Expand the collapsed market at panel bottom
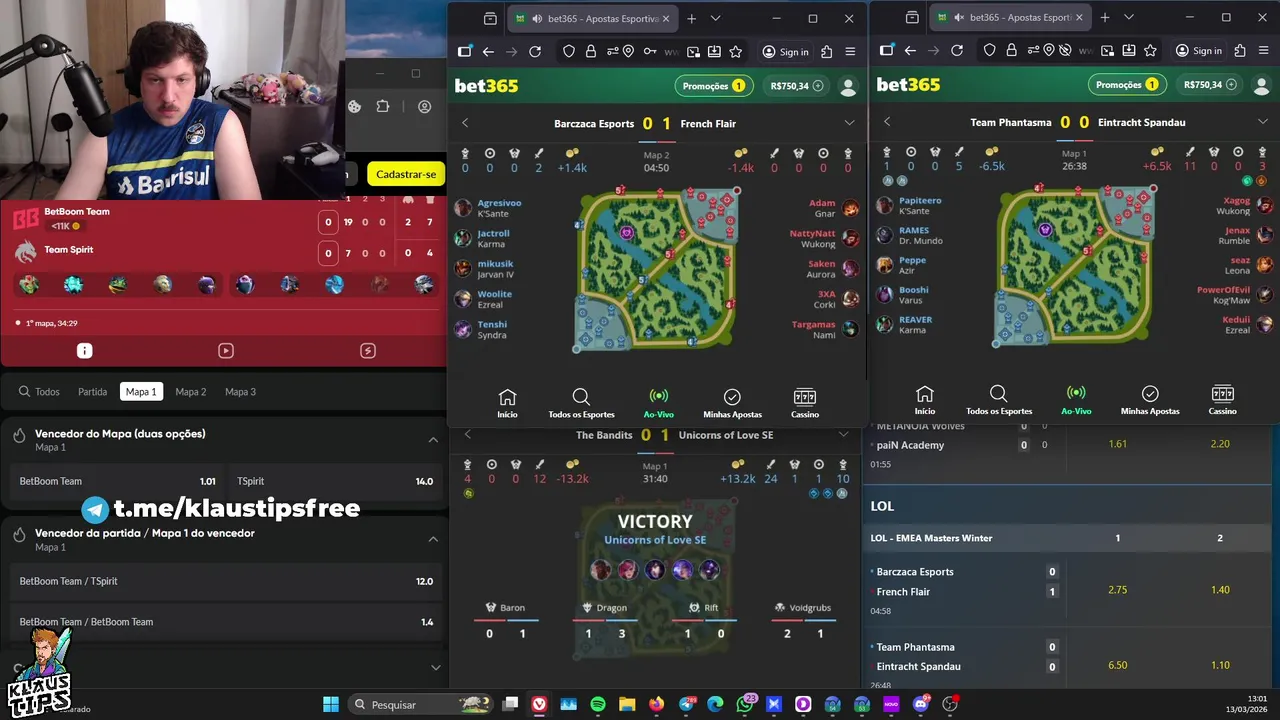This screenshot has height=720, width=1280. click(435, 667)
